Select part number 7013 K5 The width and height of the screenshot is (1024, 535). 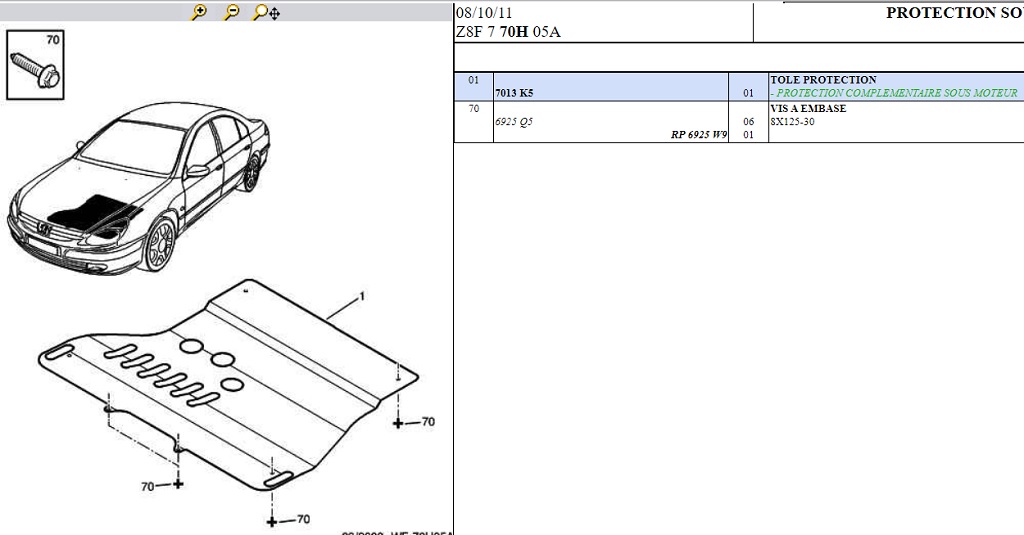(x=514, y=93)
